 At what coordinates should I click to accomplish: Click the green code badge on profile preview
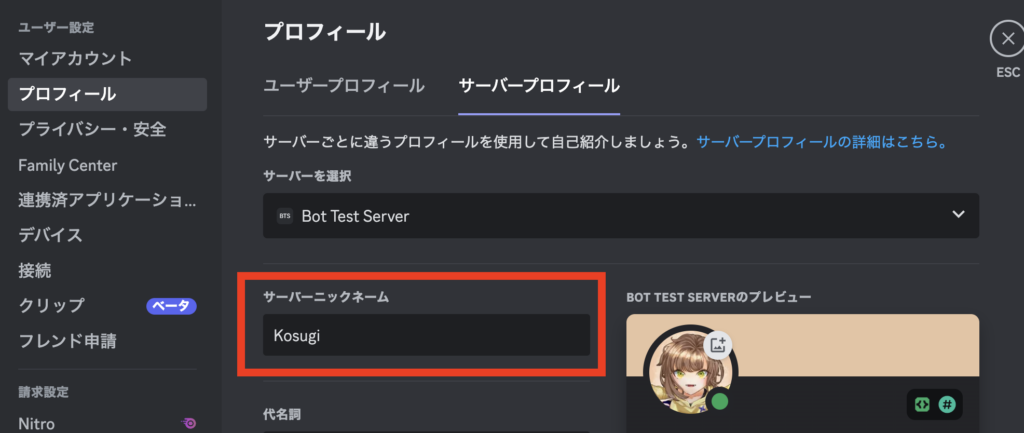(x=922, y=404)
